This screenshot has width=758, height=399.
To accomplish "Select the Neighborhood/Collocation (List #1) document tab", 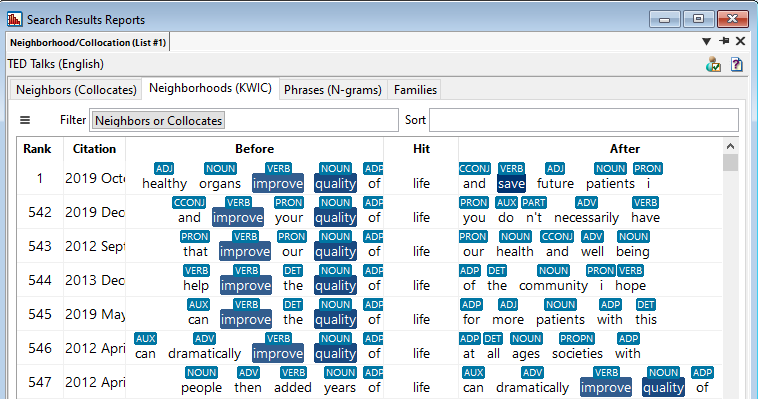I will 88,43.
